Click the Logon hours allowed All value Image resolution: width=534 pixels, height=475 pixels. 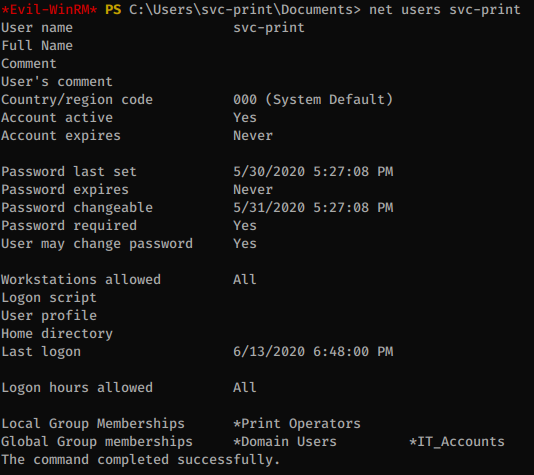click(x=245, y=387)
